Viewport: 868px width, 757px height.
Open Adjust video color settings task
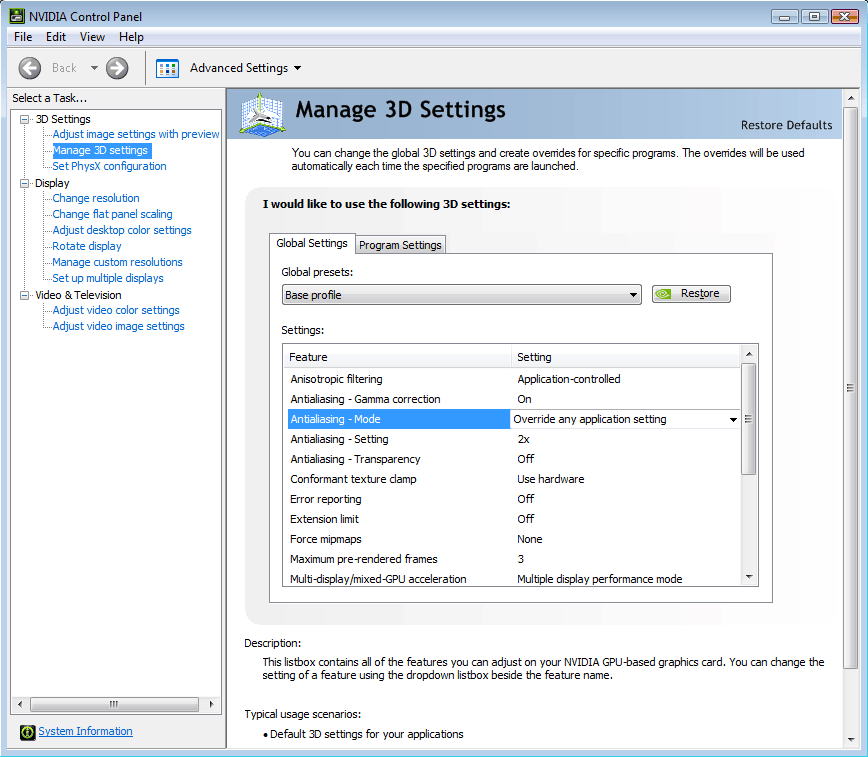point(116,311)
